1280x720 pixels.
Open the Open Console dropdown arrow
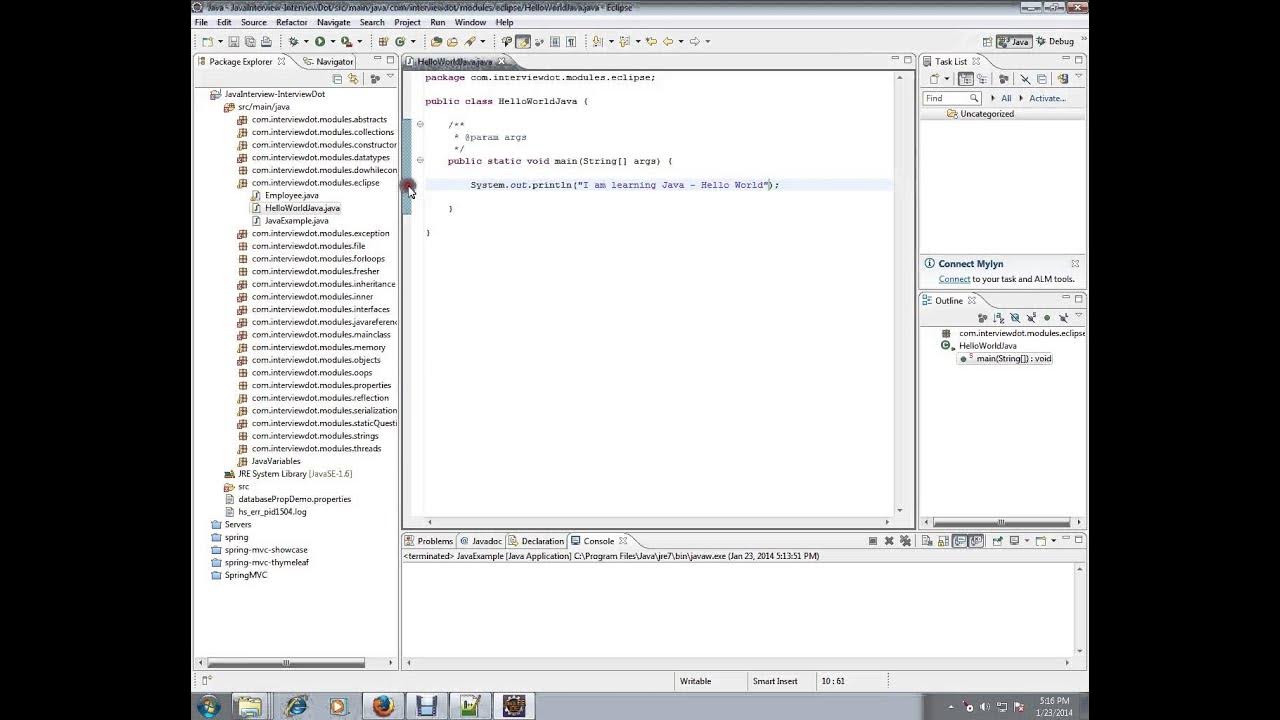[1053, 541]
